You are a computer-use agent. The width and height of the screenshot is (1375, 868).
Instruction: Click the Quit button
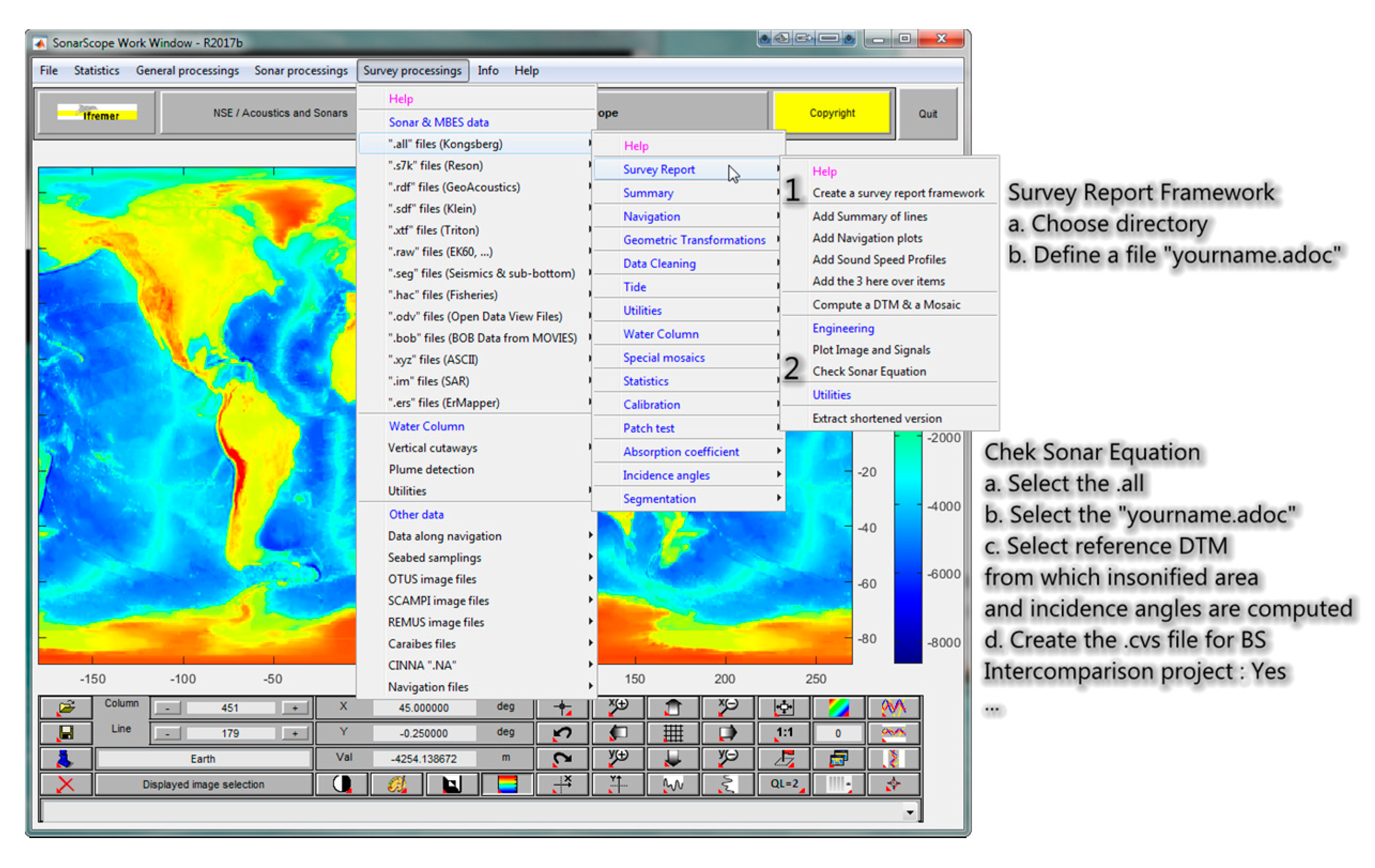point(927,113)
